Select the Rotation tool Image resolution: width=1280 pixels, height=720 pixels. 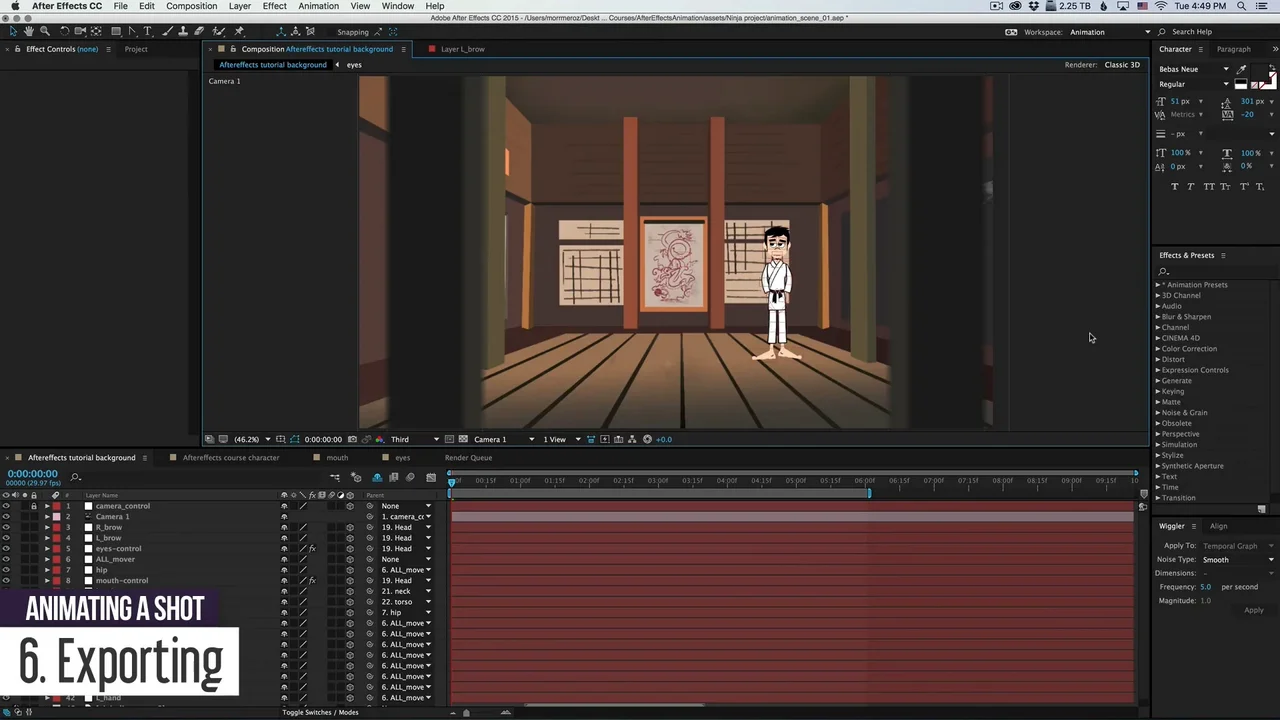pyautogui.click(x=65, y=32)
